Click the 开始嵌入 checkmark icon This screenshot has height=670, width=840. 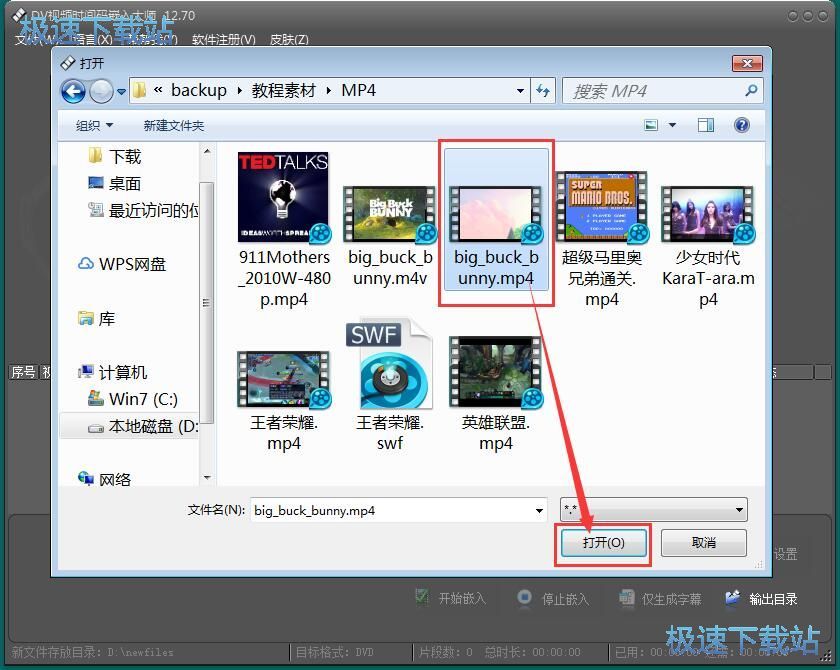pyautogui.click(x=422, y=597)
